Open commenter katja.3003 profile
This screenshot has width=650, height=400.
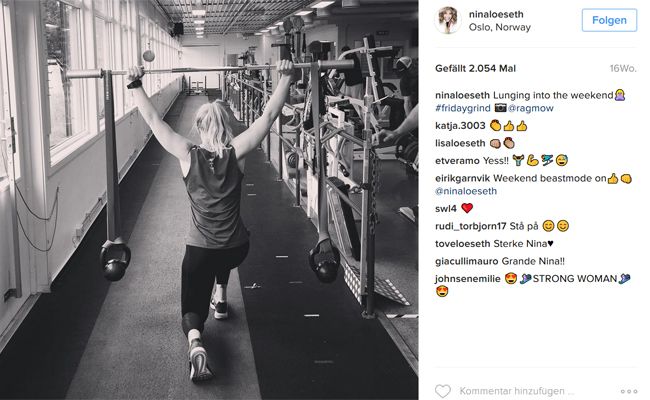tap(460, 126)
